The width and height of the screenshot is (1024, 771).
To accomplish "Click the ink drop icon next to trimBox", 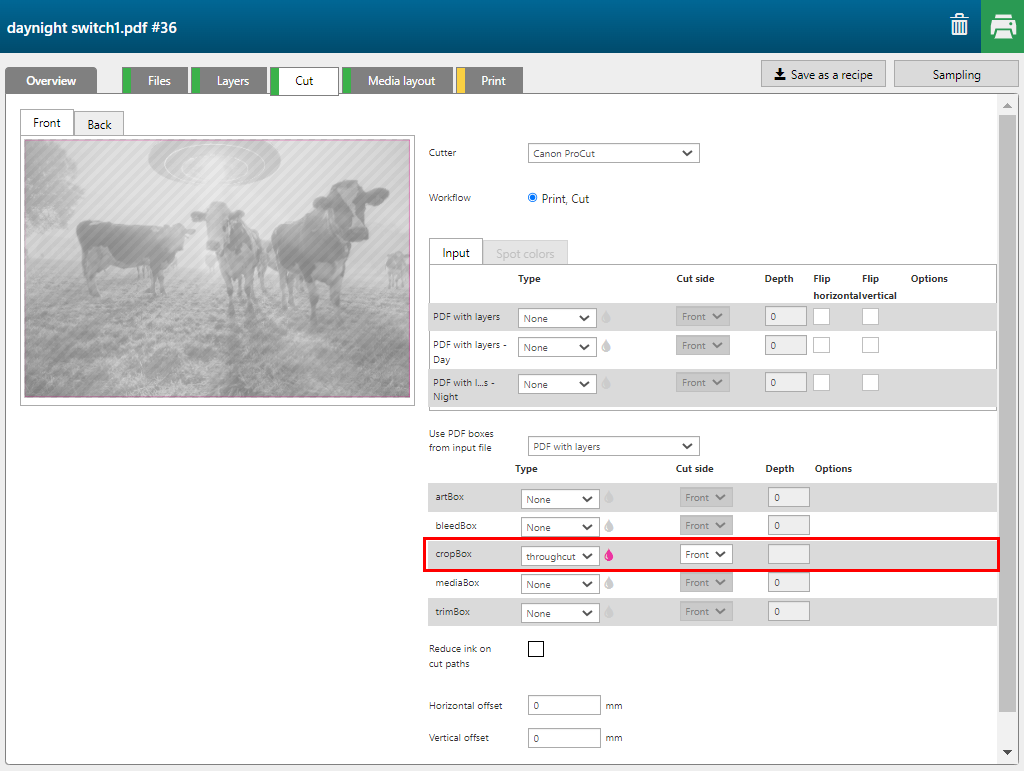I will [x=609, y=612].
